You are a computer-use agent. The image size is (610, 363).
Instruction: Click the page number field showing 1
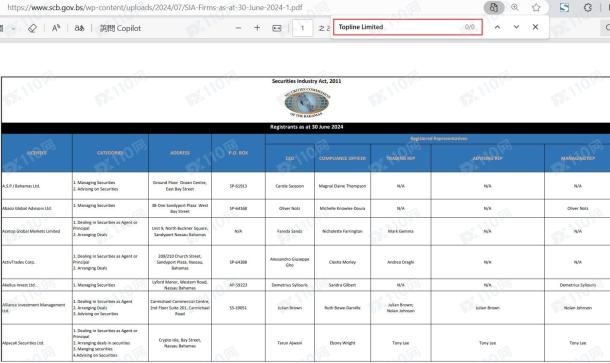[x=302, y=28]
